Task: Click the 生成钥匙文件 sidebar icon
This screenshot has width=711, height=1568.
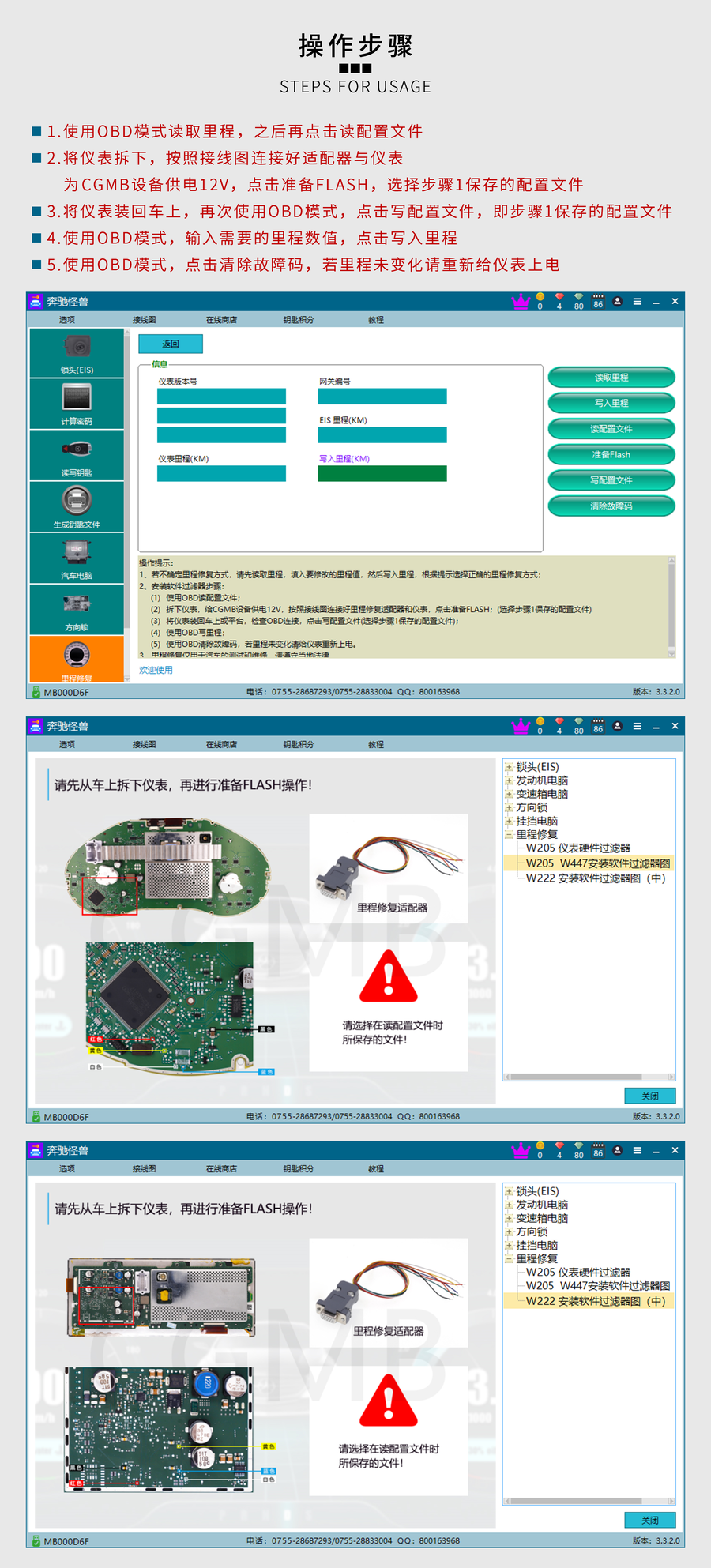Action: (x=77, y=506)
